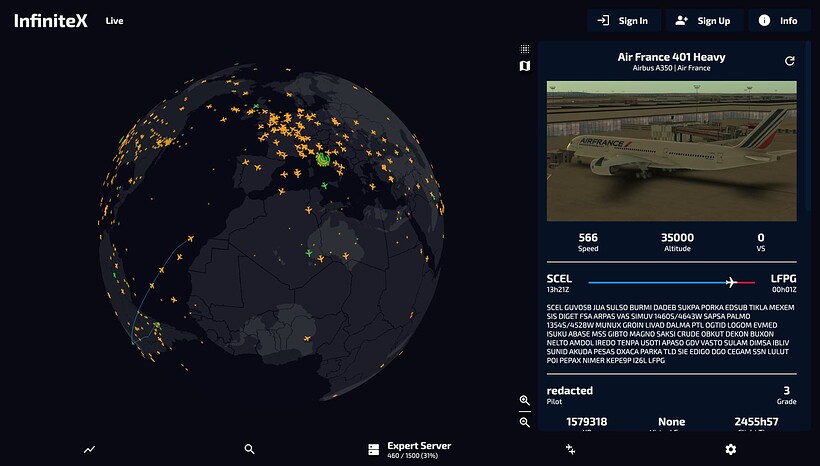Open the search magnifier in bottom bar

(249, 449)
